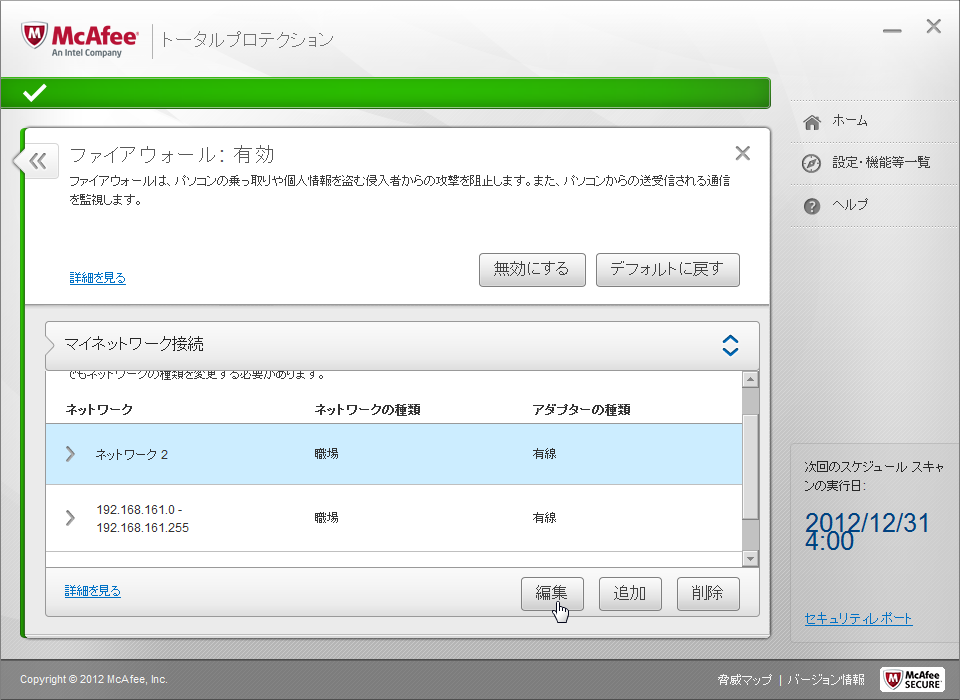Collapse the マイネットワーク接続 section
Screen dimensions: 960x700
730,345
